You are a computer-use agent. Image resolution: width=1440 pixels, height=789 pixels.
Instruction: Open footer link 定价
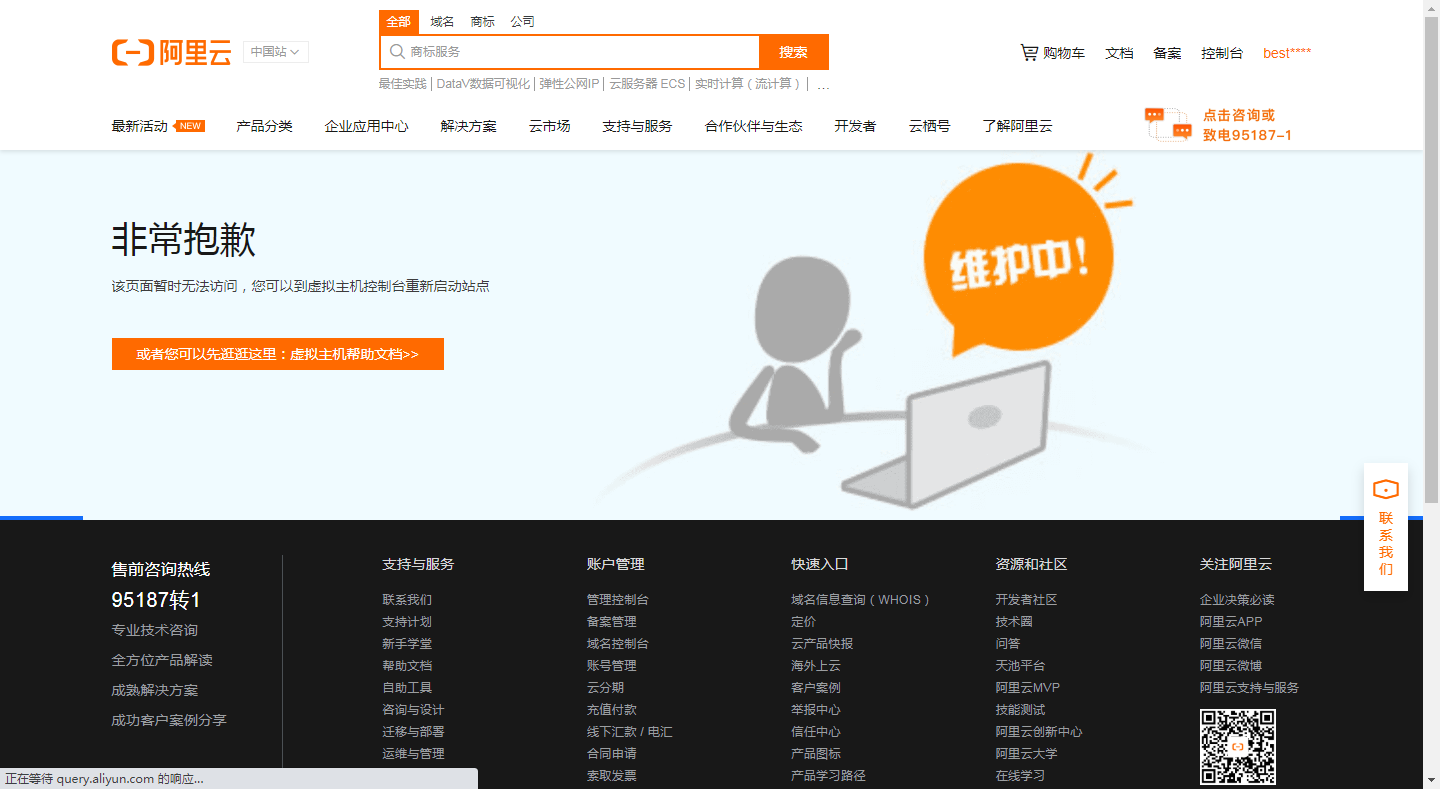coord(804,622)
